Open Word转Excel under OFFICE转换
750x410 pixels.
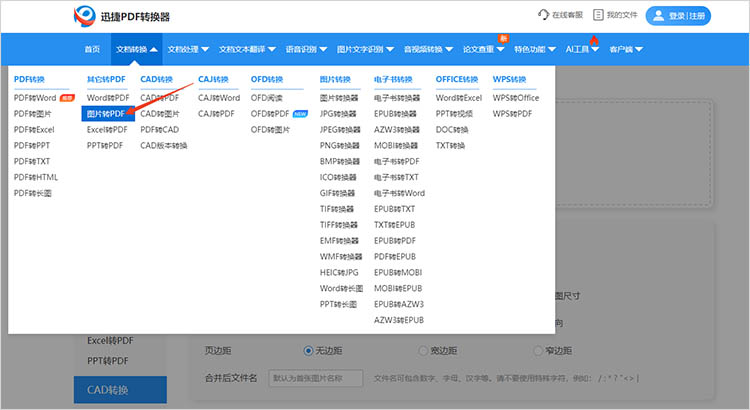(x=459, y=98)
